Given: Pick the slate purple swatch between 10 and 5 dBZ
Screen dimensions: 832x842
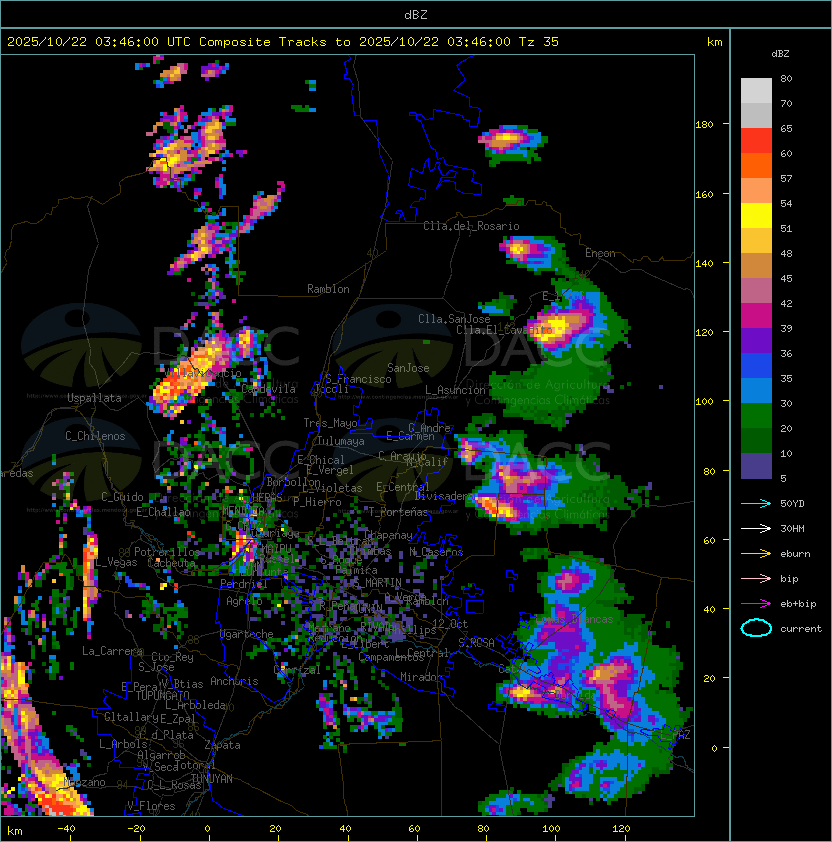Looking at the screenshot, I should click(x=756, y=466).
